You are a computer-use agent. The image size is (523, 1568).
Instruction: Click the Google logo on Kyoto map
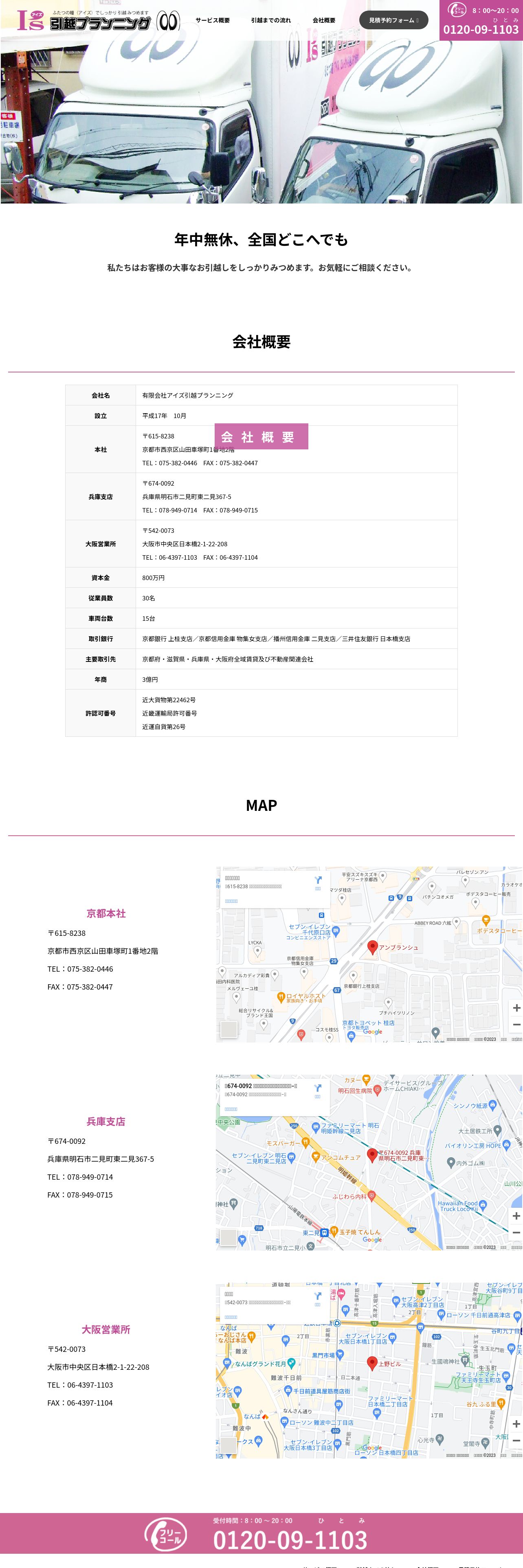coord(373,1032)
